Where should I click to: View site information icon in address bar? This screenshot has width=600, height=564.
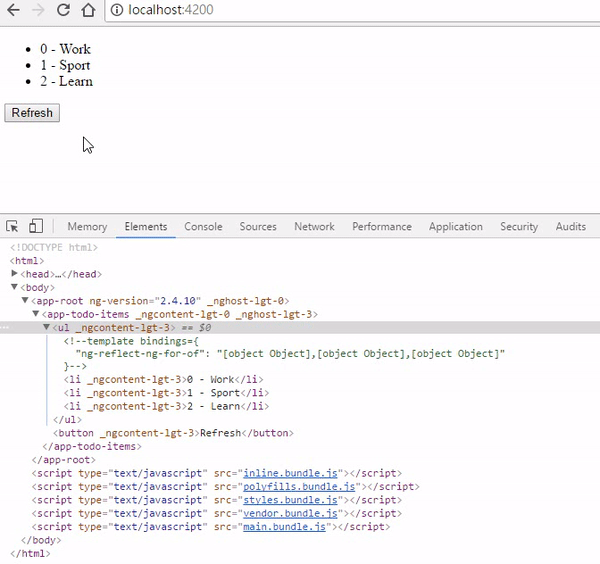point(117,10)
